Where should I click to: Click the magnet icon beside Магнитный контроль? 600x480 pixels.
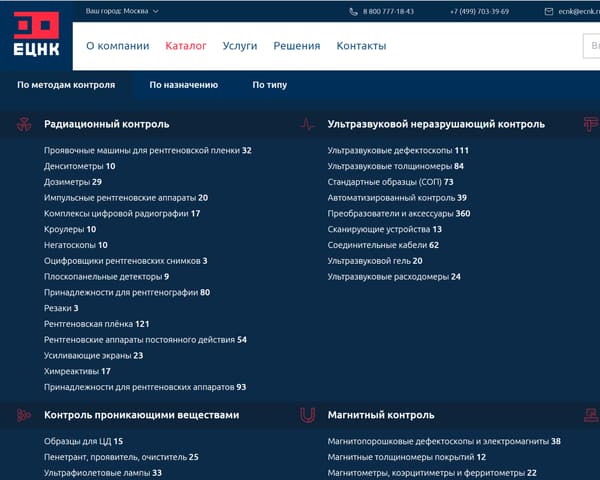click(308, 415)
